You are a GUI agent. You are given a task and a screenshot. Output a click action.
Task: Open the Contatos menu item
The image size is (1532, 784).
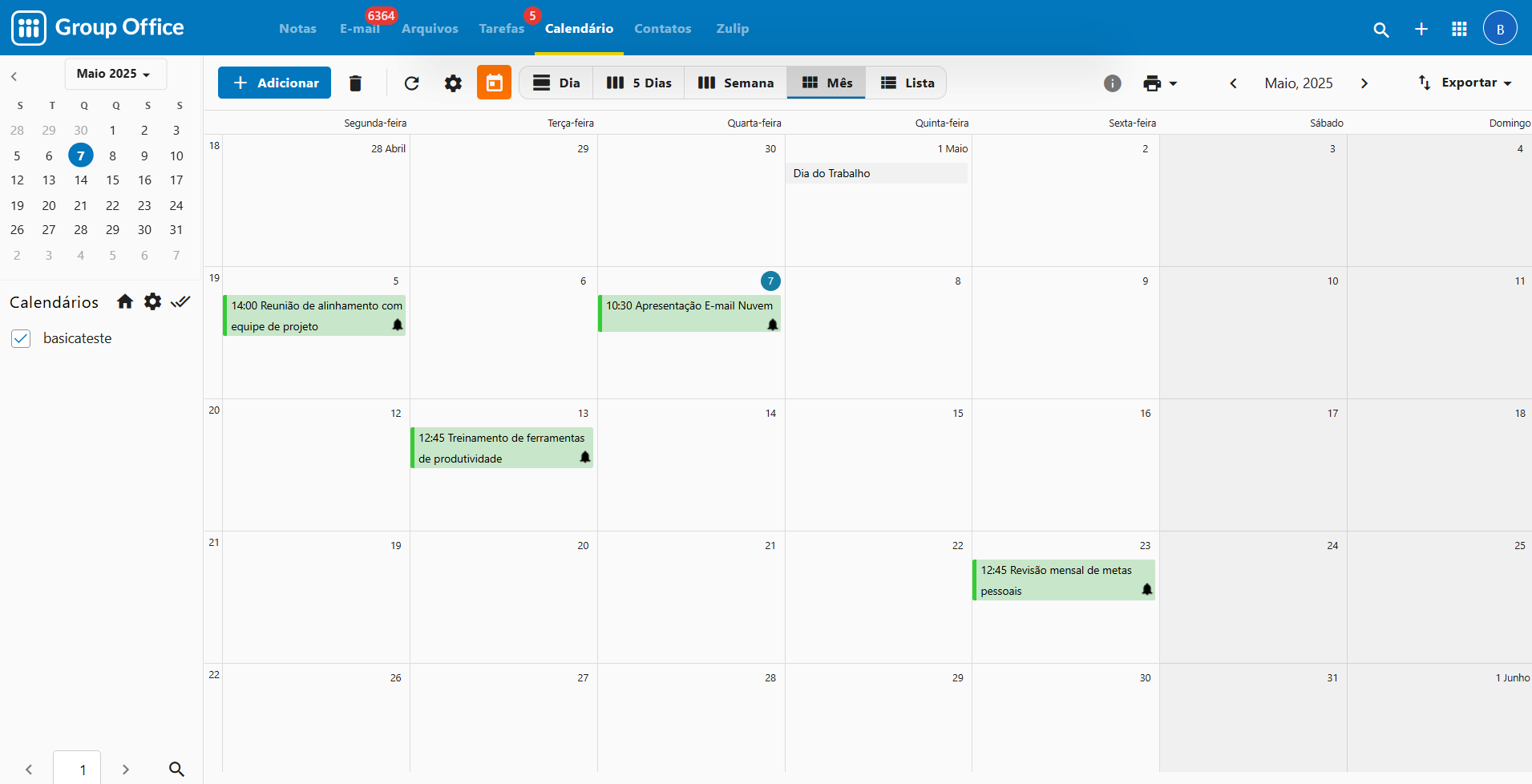coord(662,29)
